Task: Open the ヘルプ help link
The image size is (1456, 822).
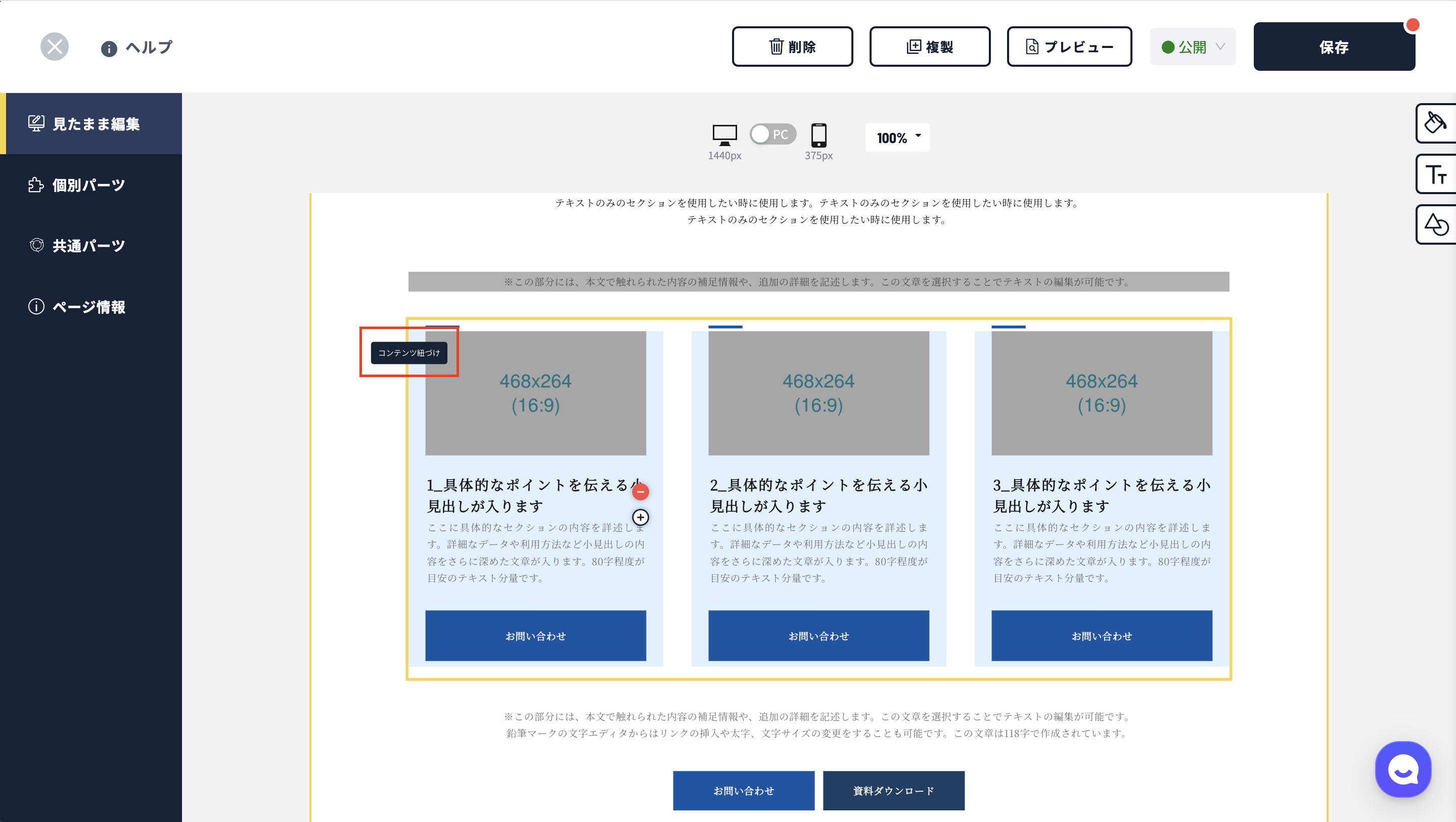Action: click(x=137, y=48)
